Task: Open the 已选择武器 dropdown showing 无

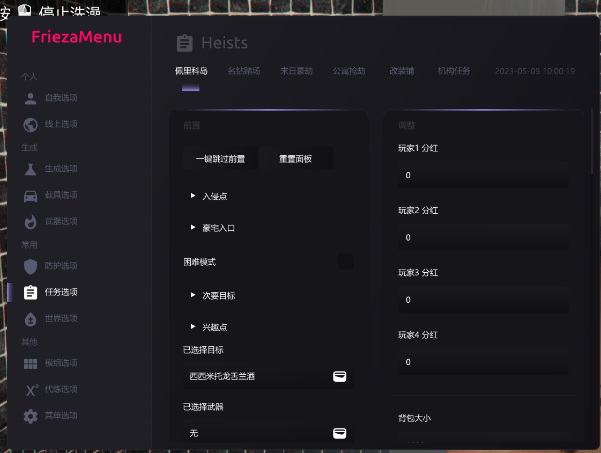Action: tap(268, 433)
